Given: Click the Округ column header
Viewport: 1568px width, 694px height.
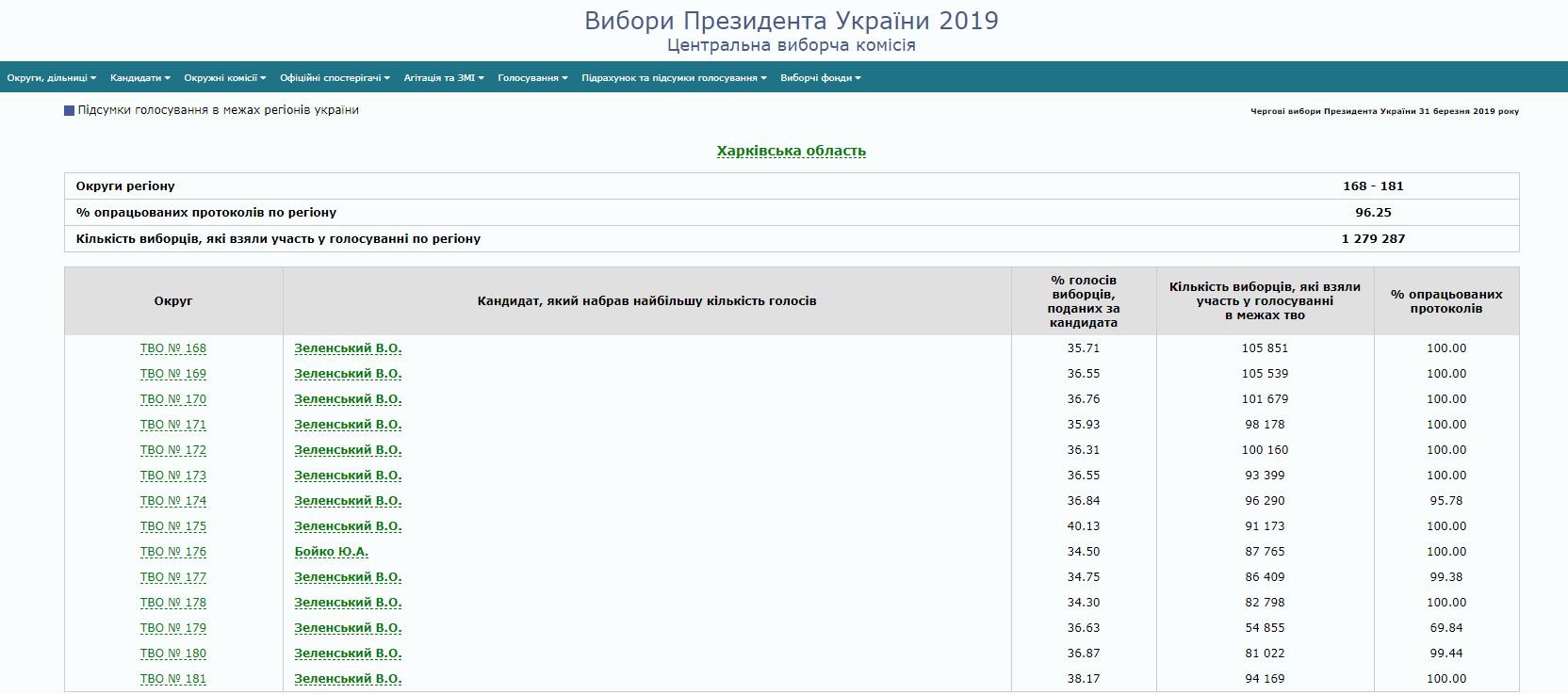Looking at the screenshot, I should (x=173, y=301).
